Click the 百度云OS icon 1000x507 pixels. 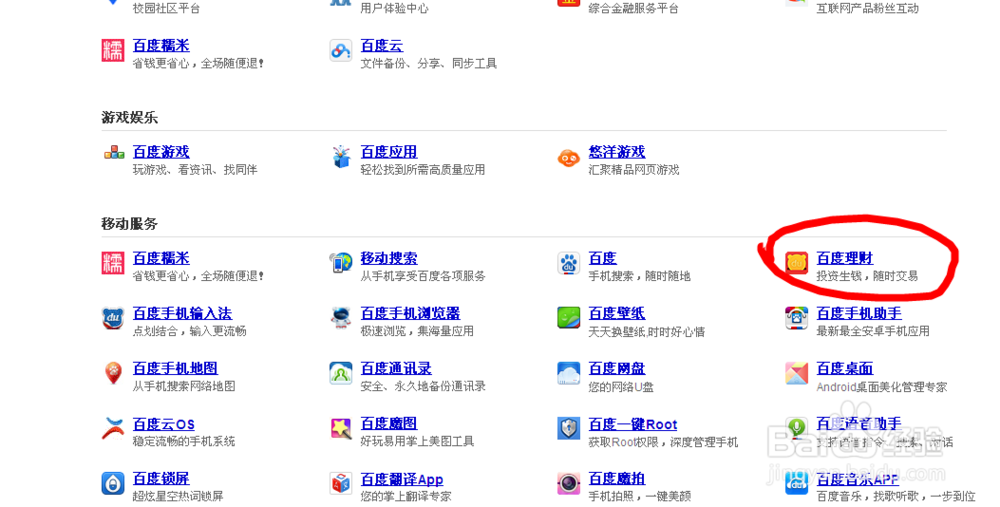(x=113, y=428)
